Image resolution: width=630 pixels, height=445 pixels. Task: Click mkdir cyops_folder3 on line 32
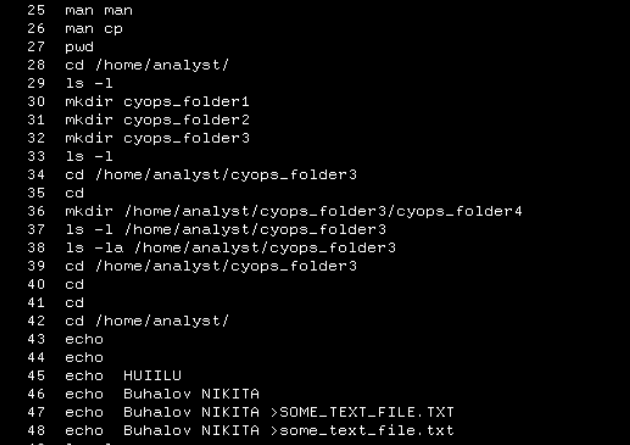click(158, 139)
